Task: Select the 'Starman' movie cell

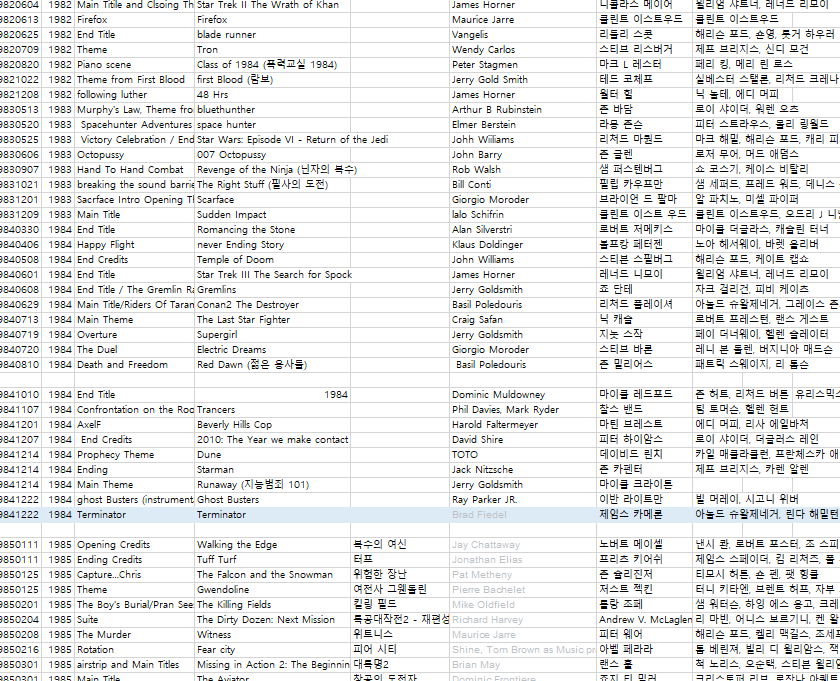Action: [x=272, y=470]
